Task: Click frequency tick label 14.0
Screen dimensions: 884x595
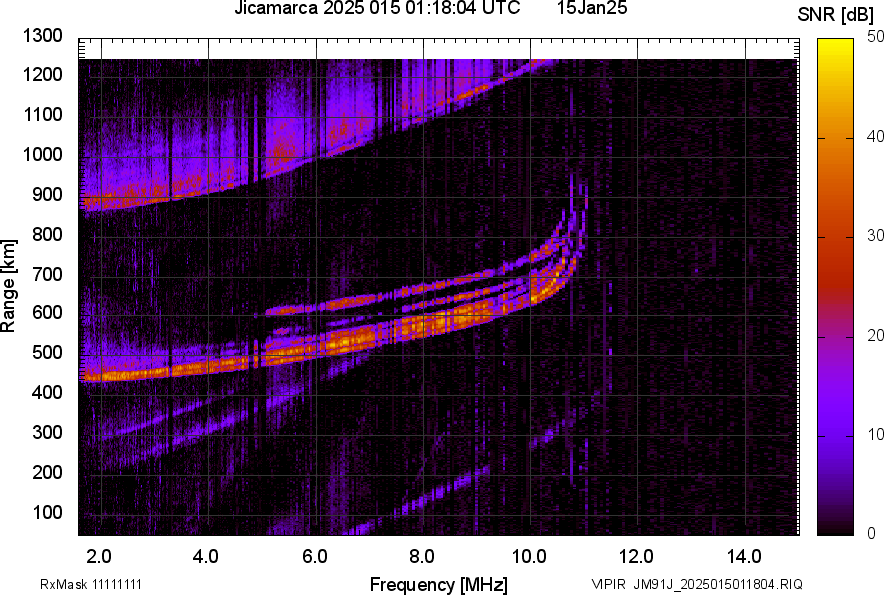Action: 744,556
